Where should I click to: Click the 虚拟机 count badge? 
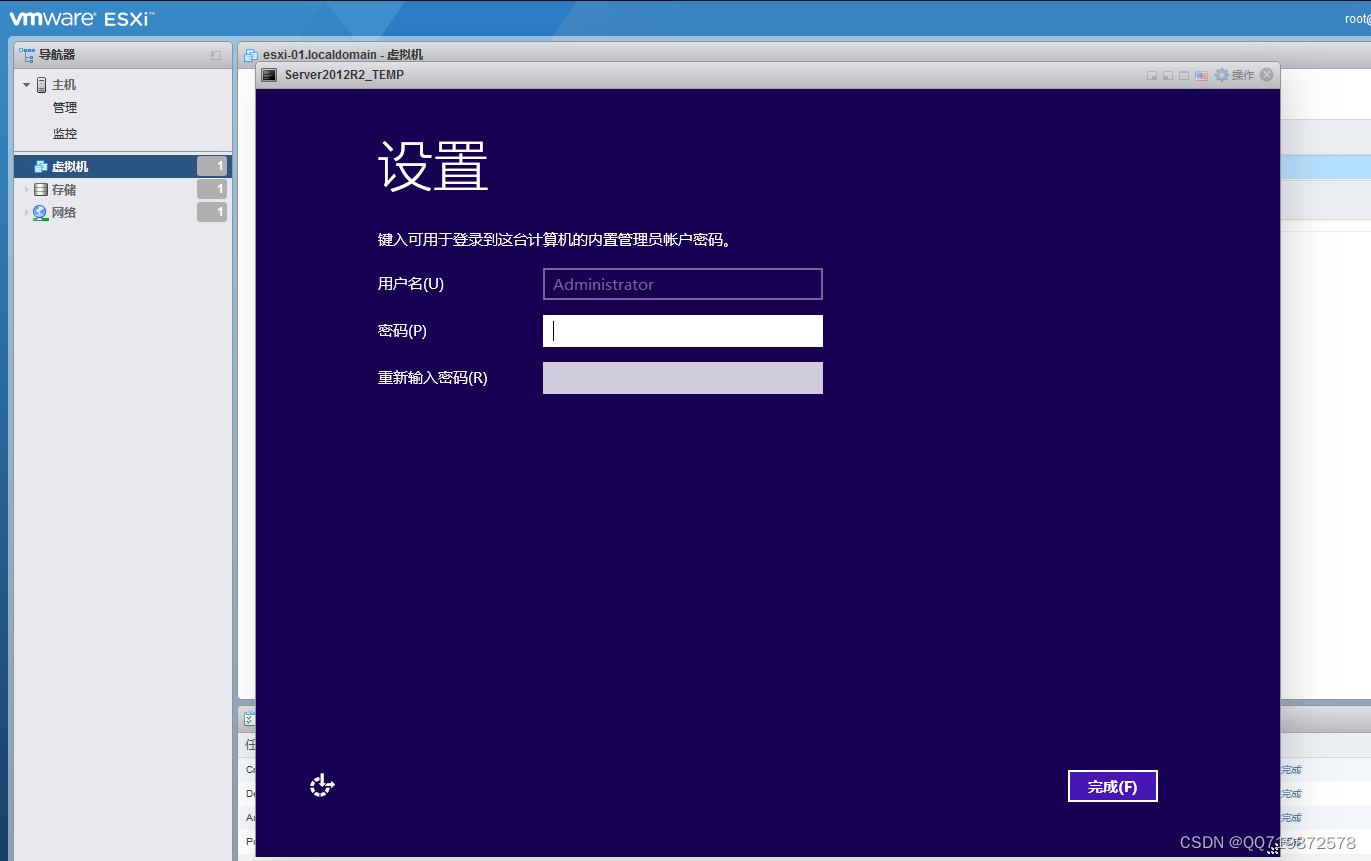(x=212, y=166)
